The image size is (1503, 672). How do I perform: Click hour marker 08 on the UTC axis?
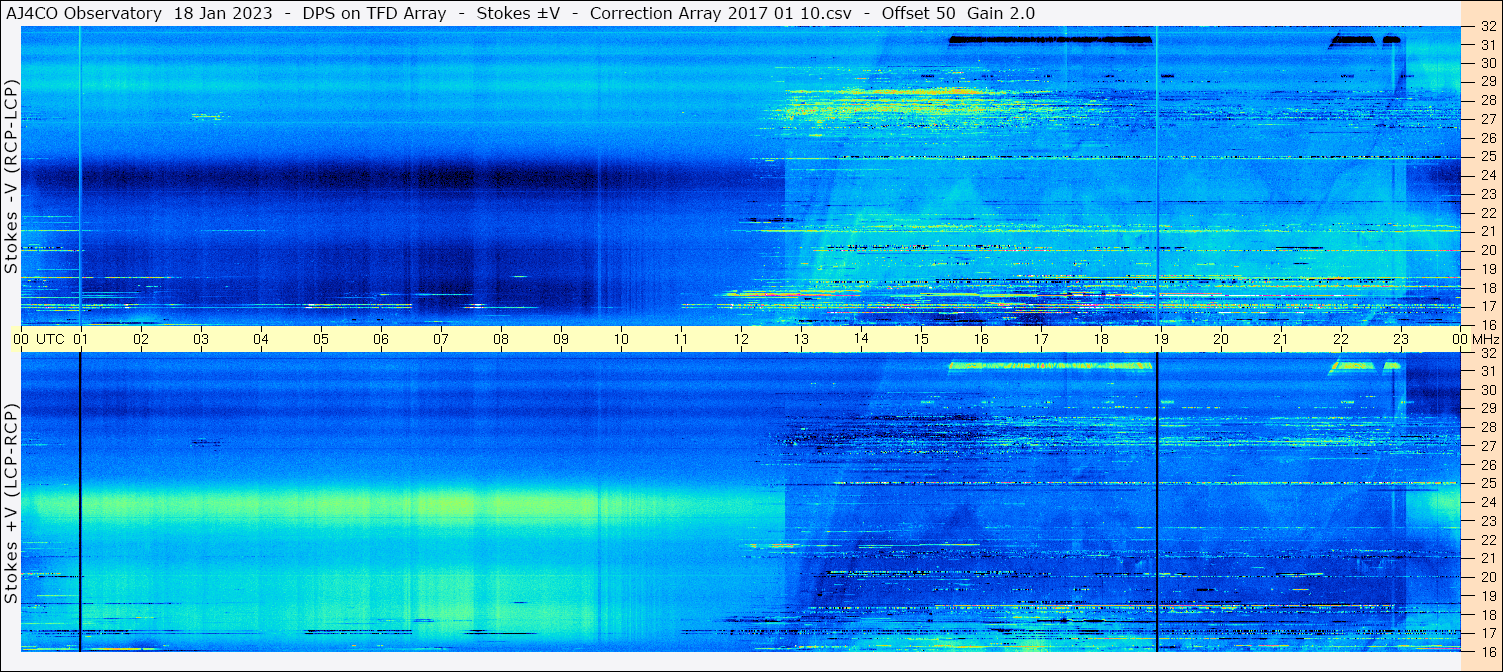(501, 340)
